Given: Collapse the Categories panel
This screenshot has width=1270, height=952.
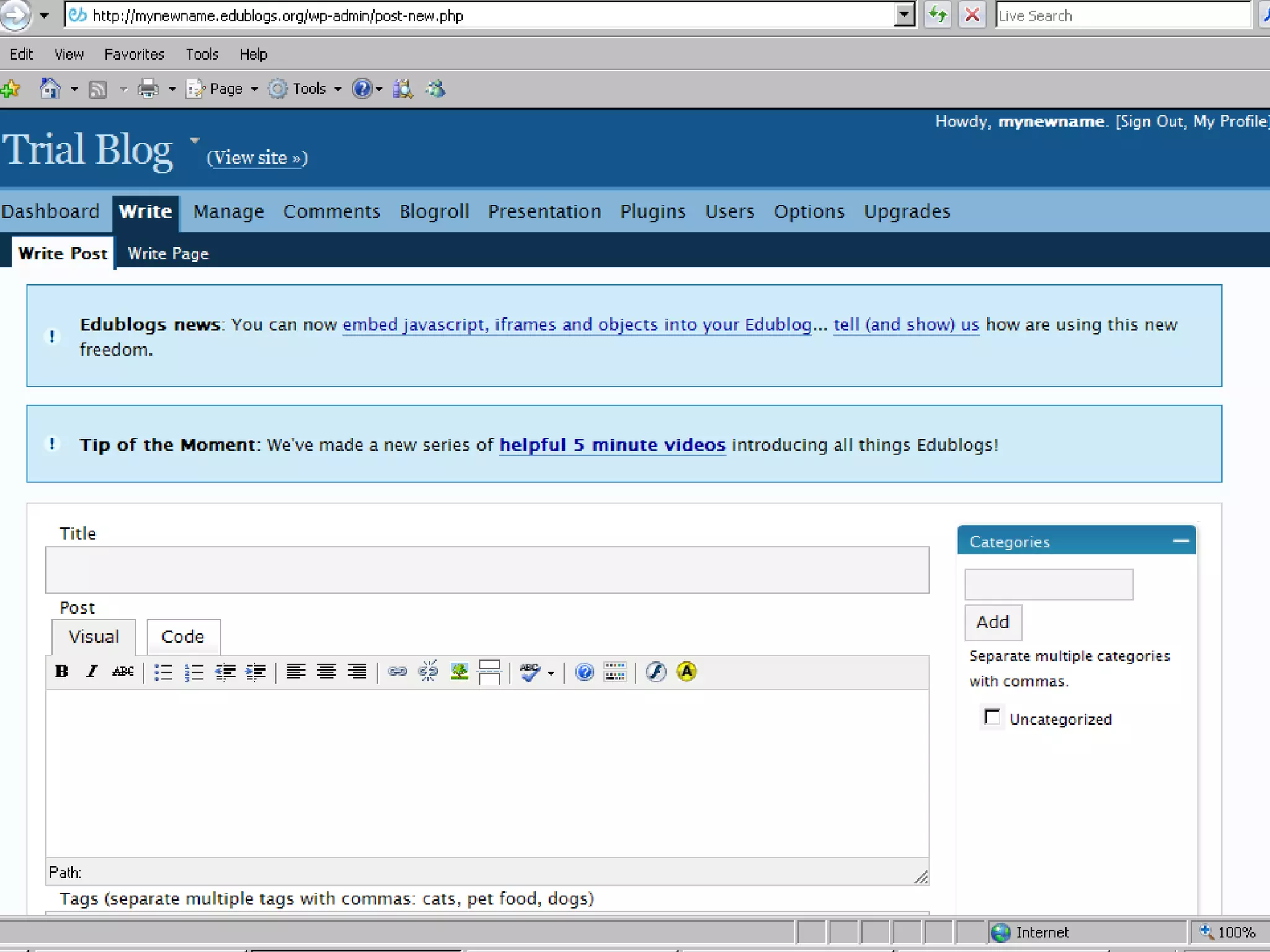Looking at the screenshot, I should 1181,541.
